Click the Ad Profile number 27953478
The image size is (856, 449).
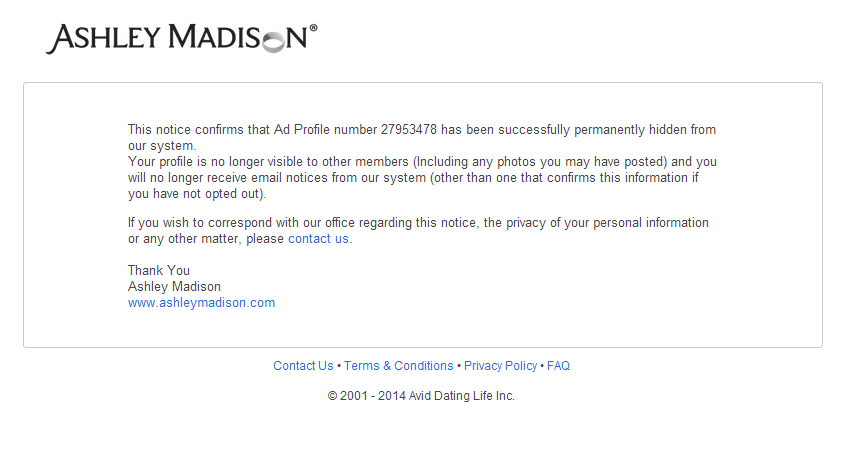[409, 129]
